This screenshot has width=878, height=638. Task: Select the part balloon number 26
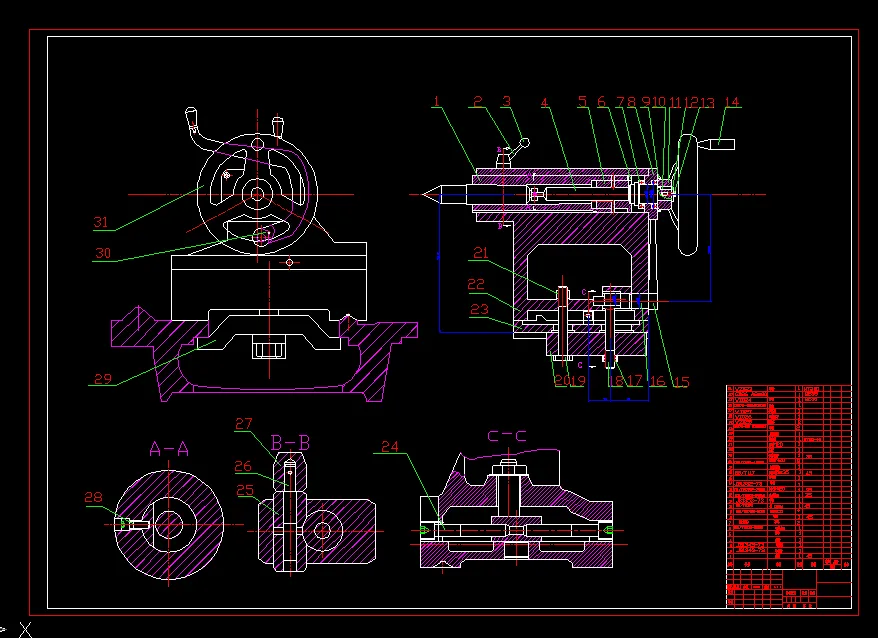pyautogui.click(x=243, y=466)
